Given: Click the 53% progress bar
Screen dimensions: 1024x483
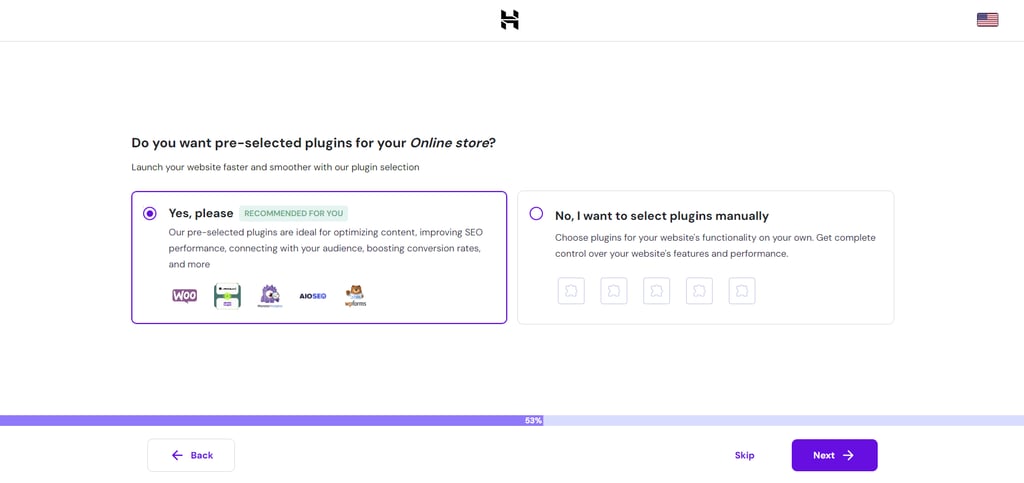Looking at the screenshot, I should (512, 420).
